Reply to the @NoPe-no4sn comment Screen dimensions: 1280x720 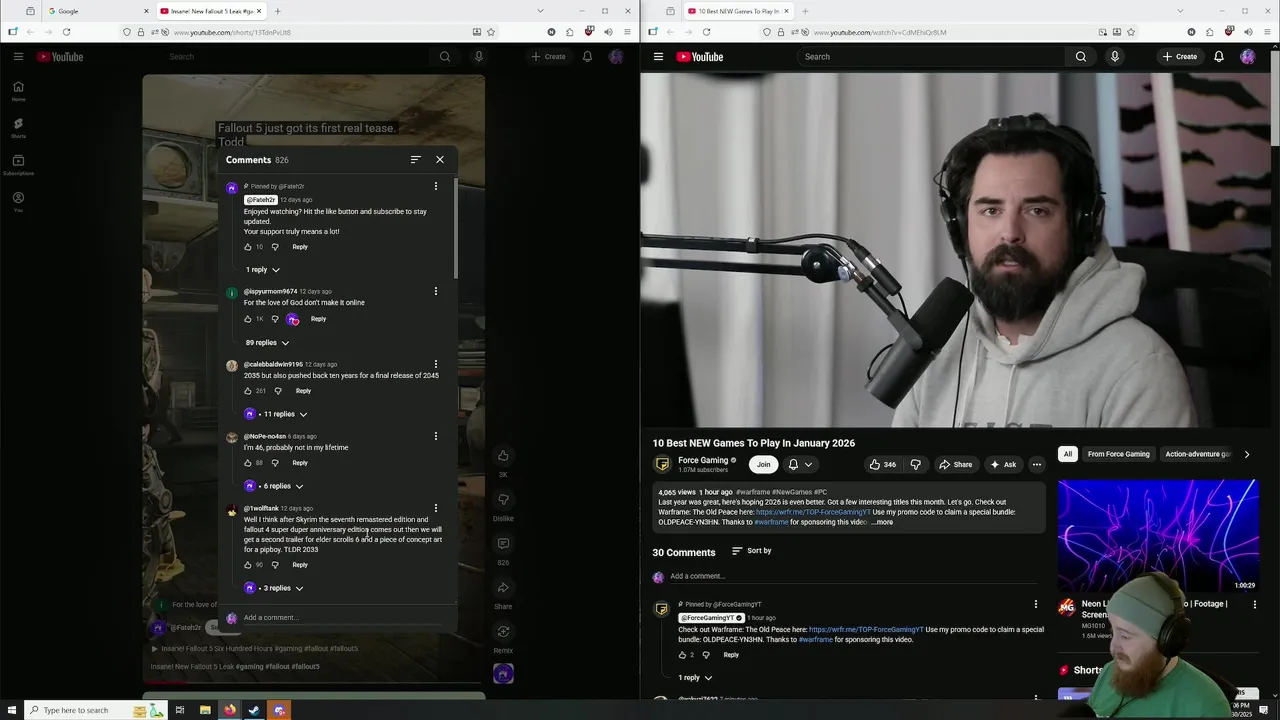[300, 463]
